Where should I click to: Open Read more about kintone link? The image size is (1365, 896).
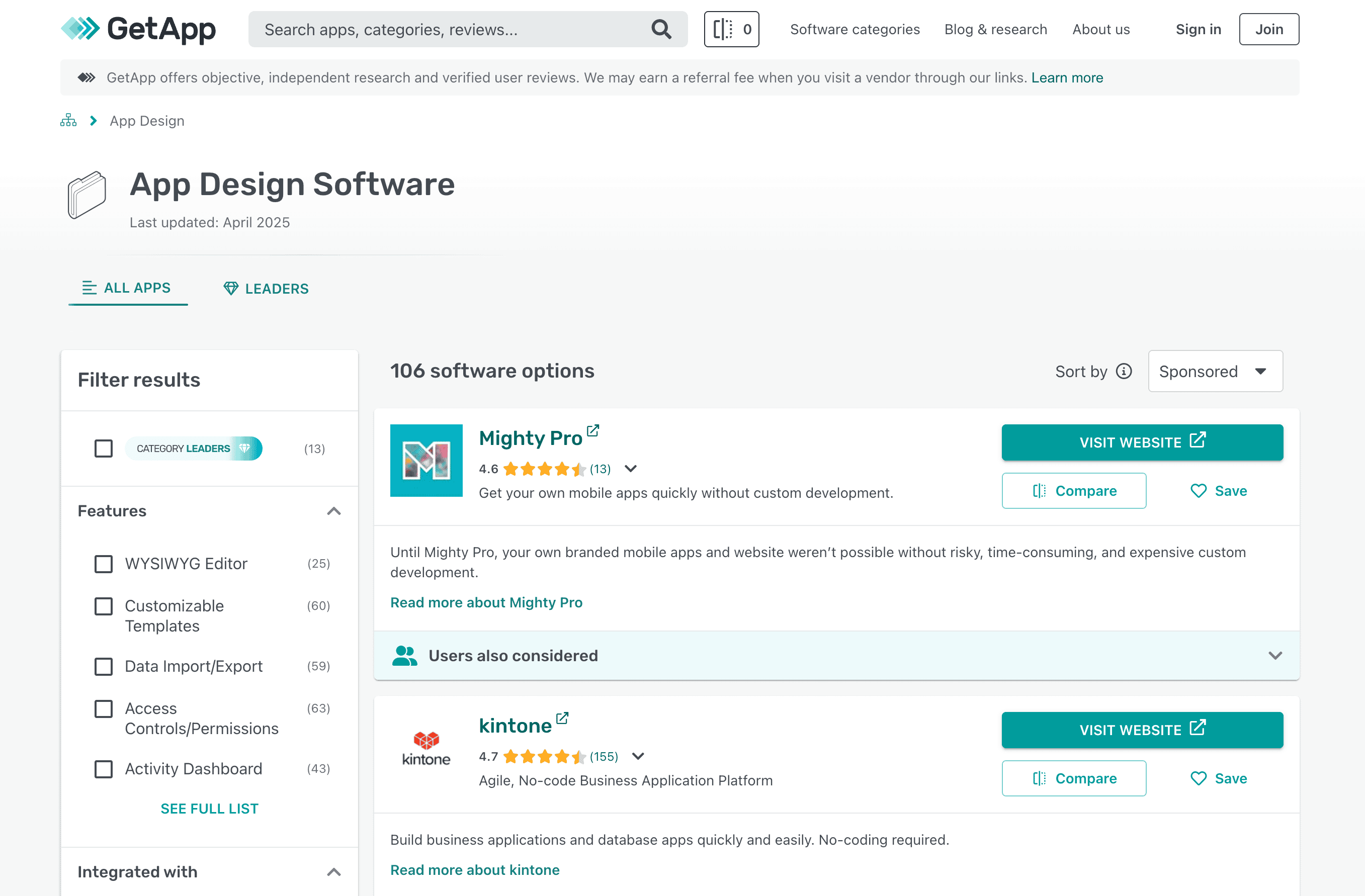[x=474, y=870]
